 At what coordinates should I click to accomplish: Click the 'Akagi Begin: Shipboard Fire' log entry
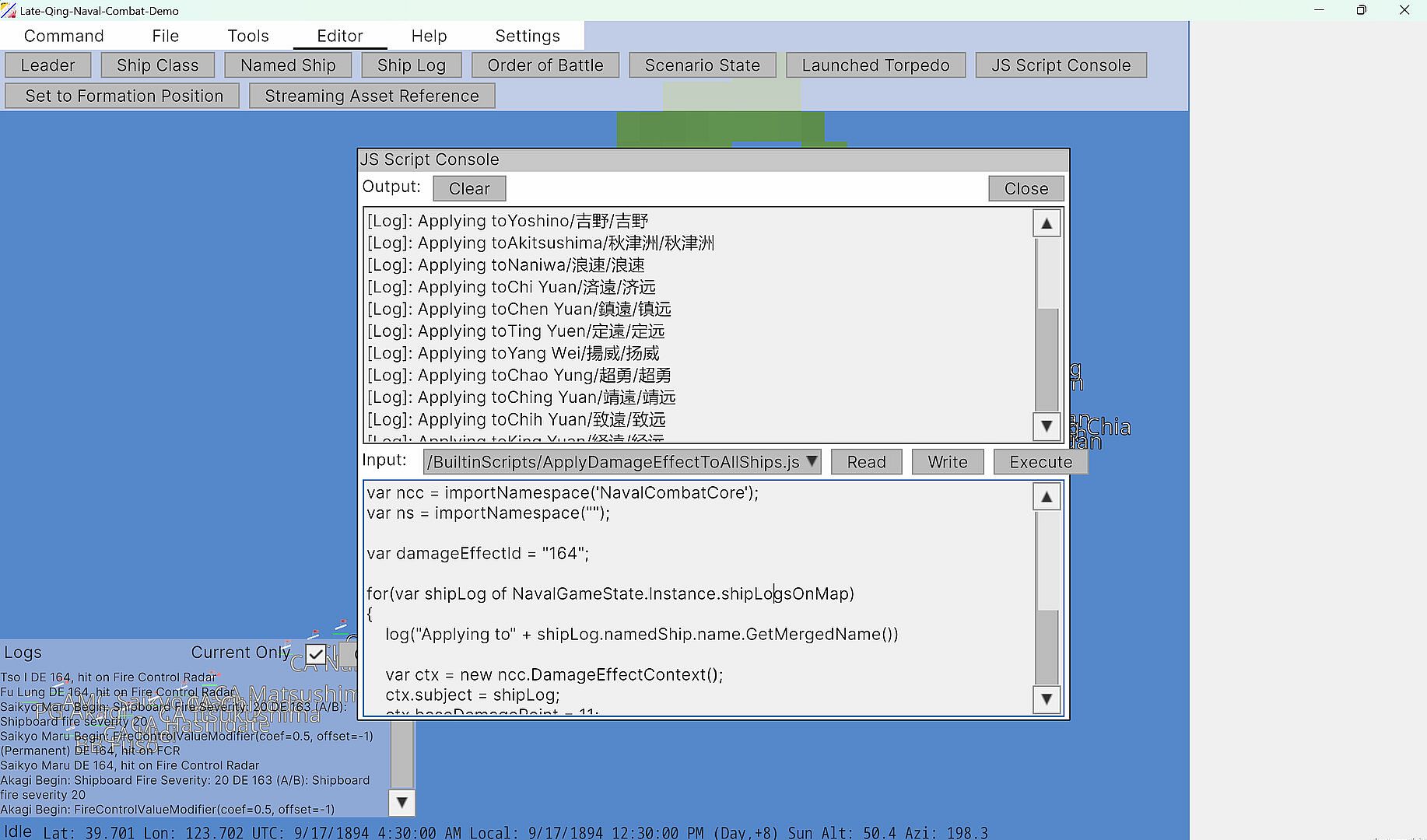click(x=185, y=787)
